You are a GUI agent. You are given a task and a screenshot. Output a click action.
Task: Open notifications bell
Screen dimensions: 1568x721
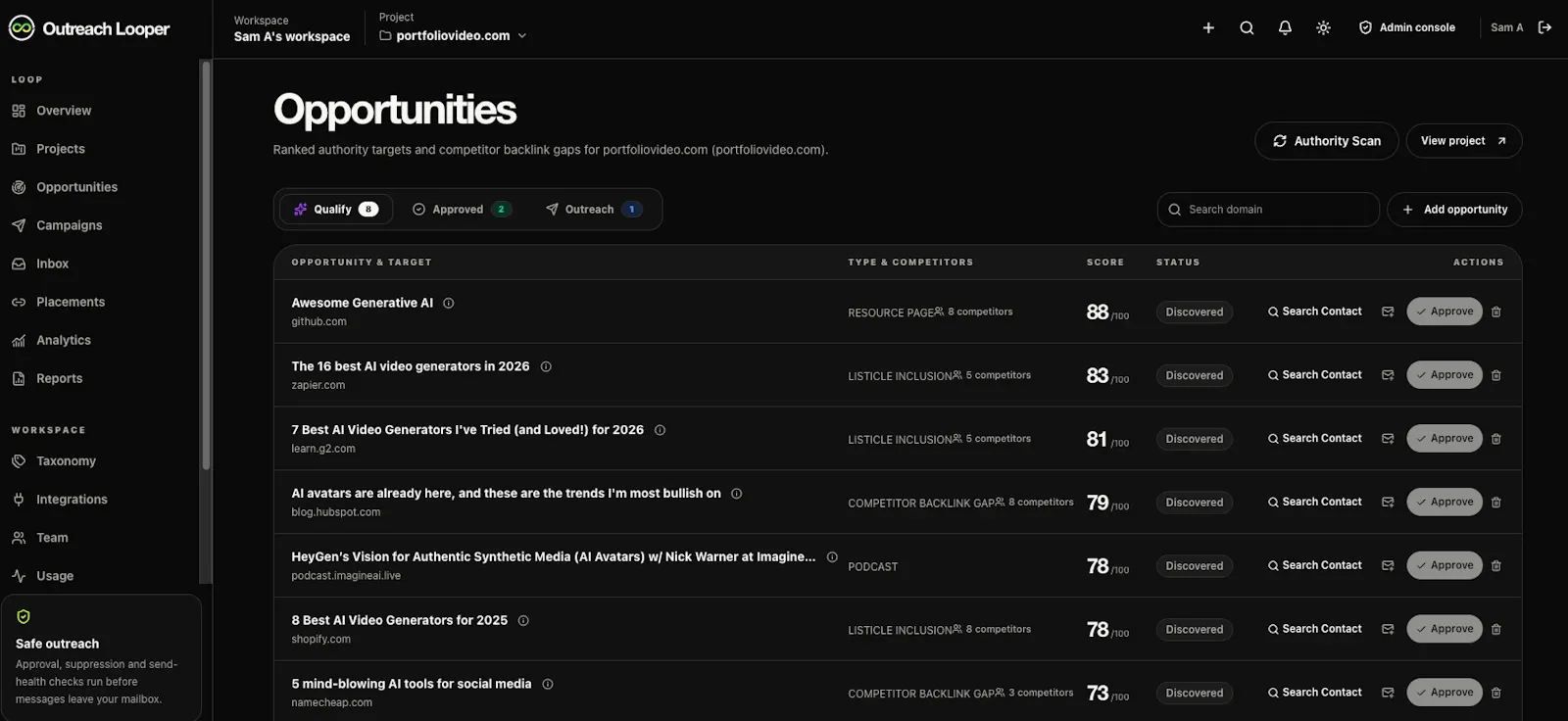tap(1285, 27)
